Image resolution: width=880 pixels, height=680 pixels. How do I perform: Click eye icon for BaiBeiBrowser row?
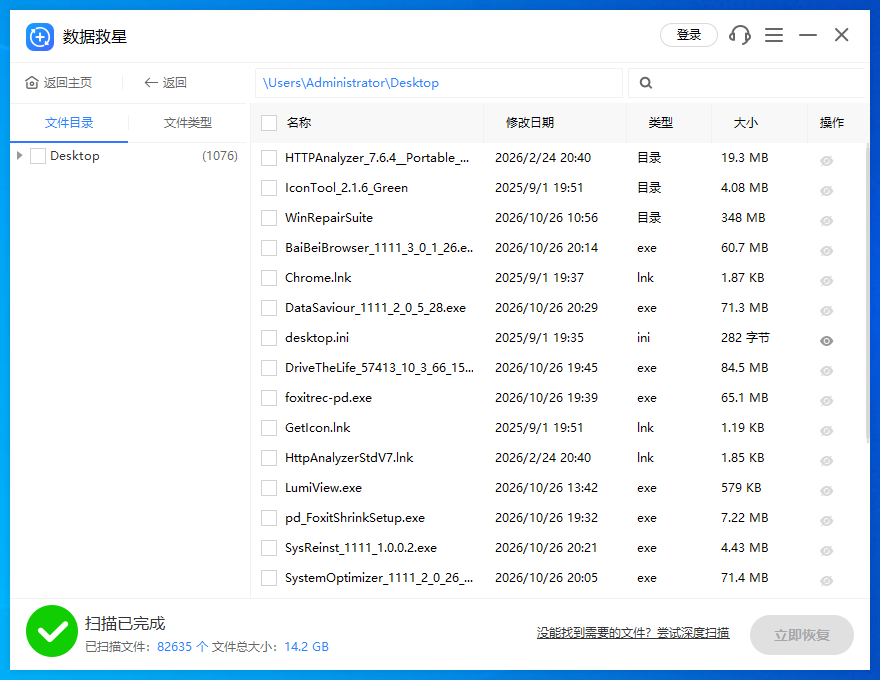[826, 251]
